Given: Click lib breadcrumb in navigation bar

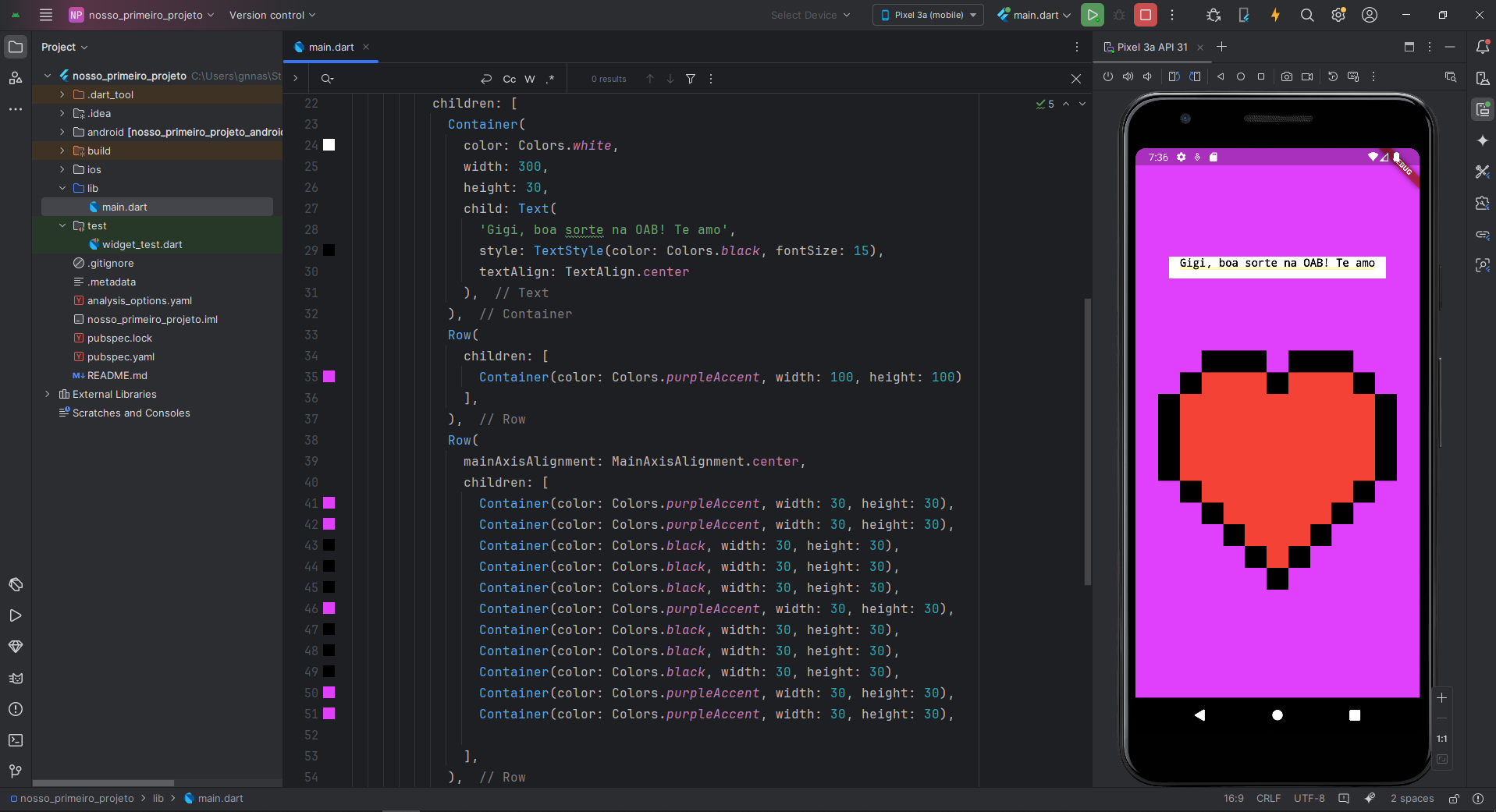Looking at the screenshot, I should (158, 799).
